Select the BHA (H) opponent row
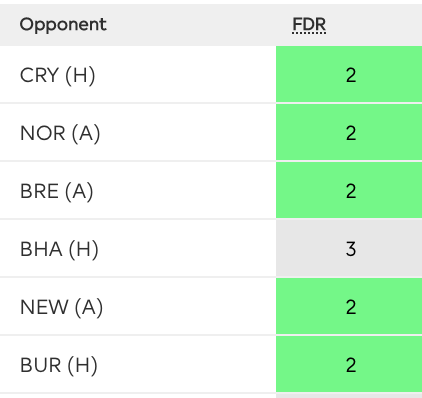This screenshot has height=398, width=422. 211,249
